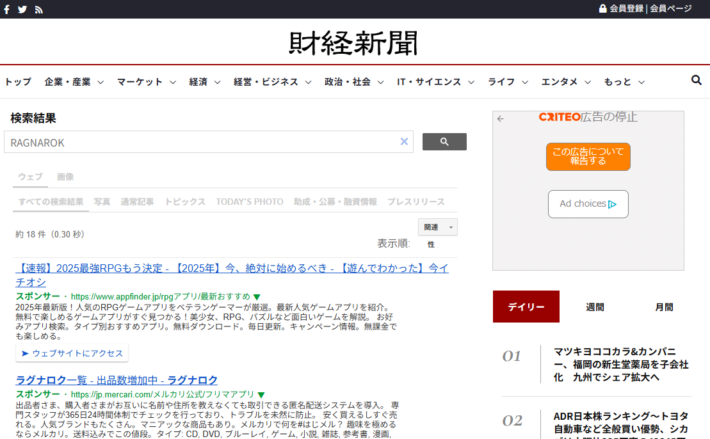Click the back arrow in Criteo ad
This screenshot has width=710, height=439.
tap(500, 119)
